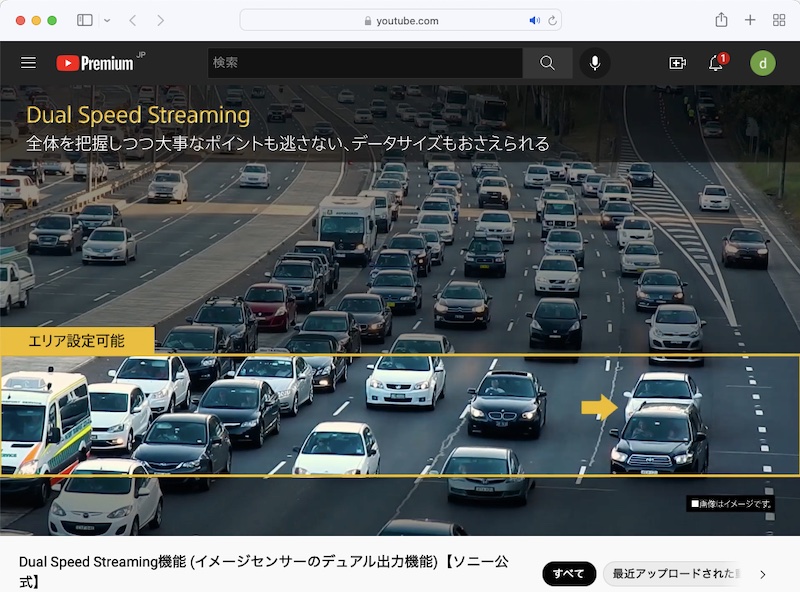Screen dimensions: 800x592
Task: Check notifications via the bell icon
Action: pyautogui.click(x=717, y=64)
